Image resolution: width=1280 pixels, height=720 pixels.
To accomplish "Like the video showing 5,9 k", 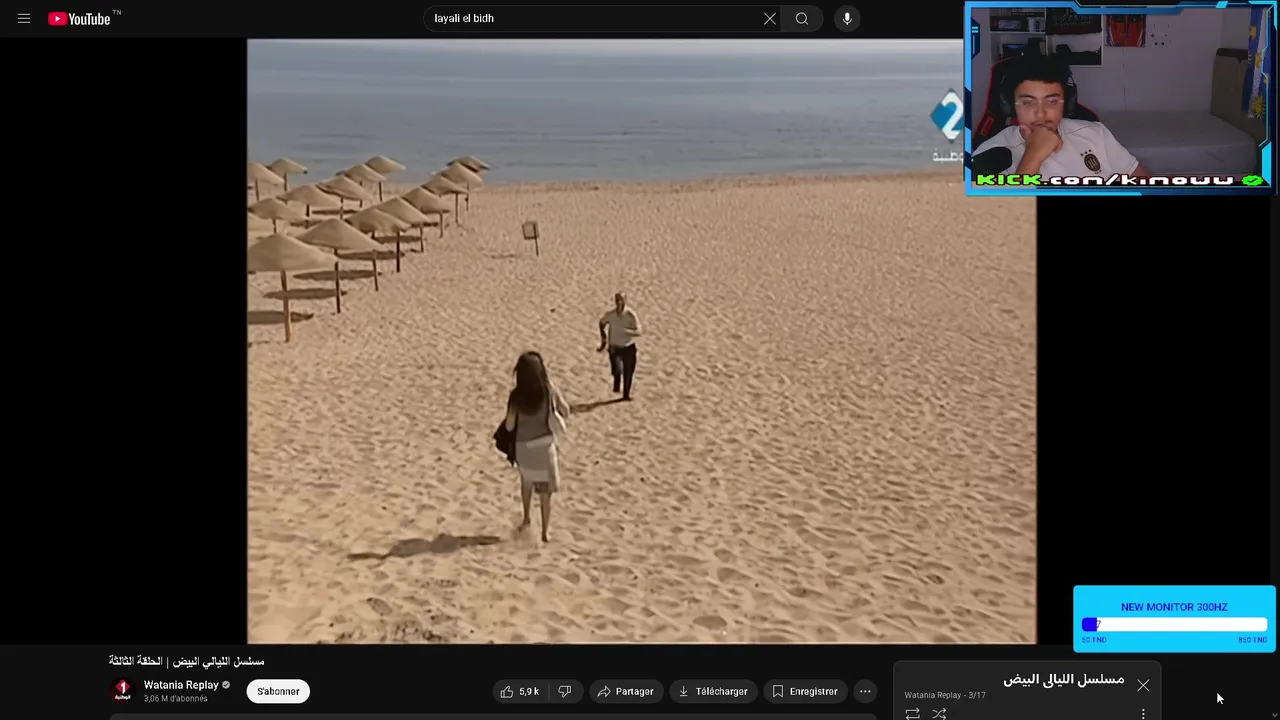I will [520, 691].
